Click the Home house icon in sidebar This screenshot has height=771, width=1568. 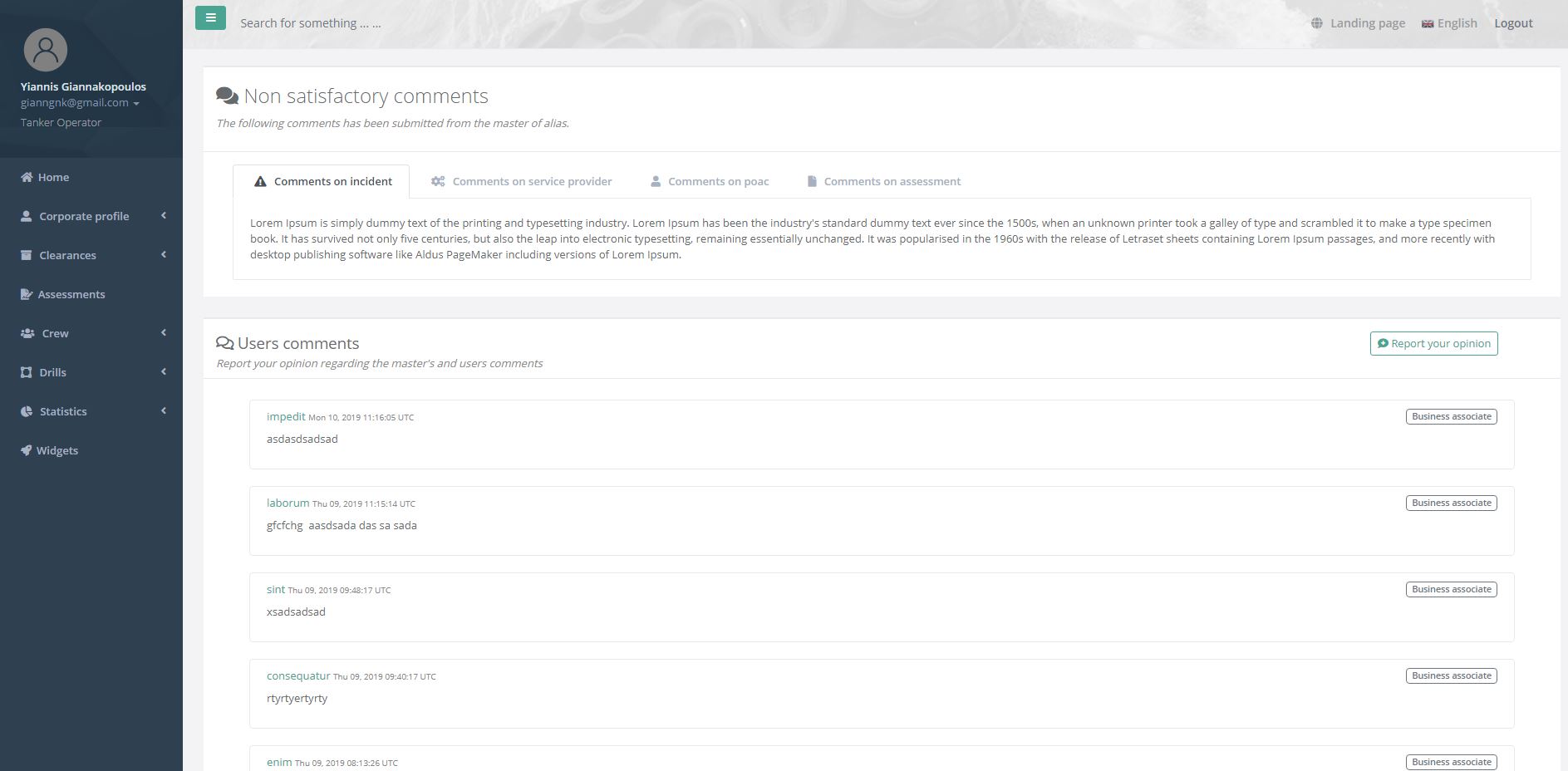click(27, 177)
